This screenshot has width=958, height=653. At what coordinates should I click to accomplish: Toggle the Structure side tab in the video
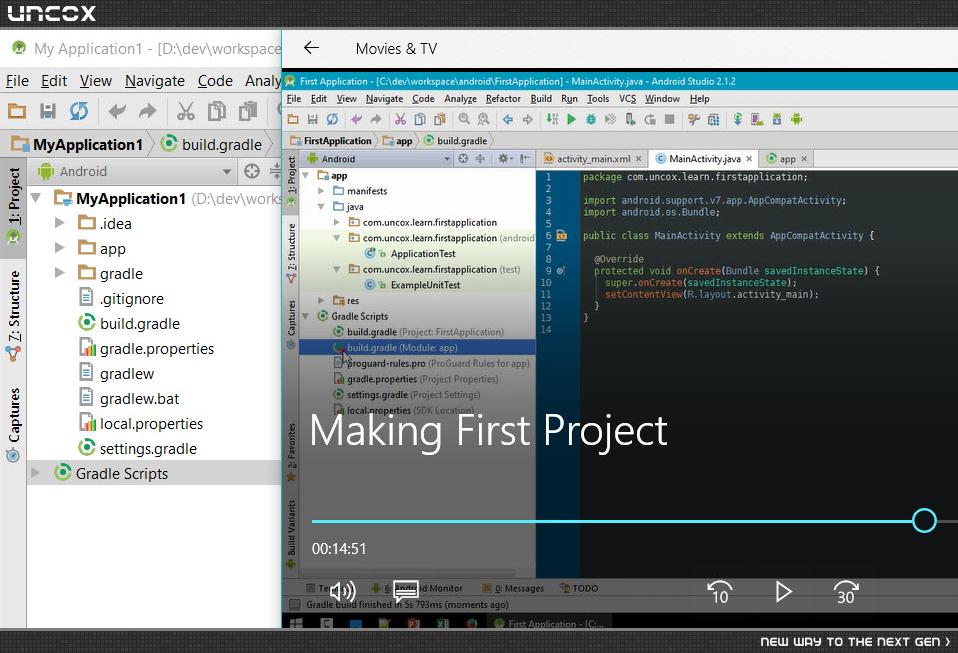(x=291, y=253)
